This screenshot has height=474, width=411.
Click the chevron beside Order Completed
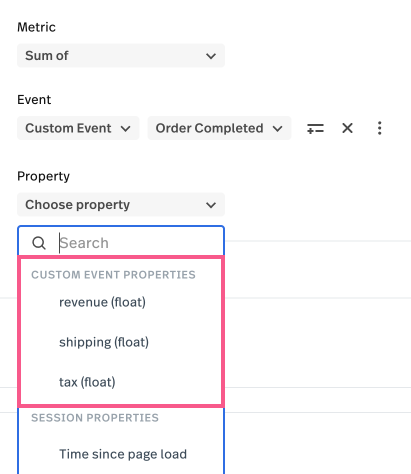tap(277, 129)
